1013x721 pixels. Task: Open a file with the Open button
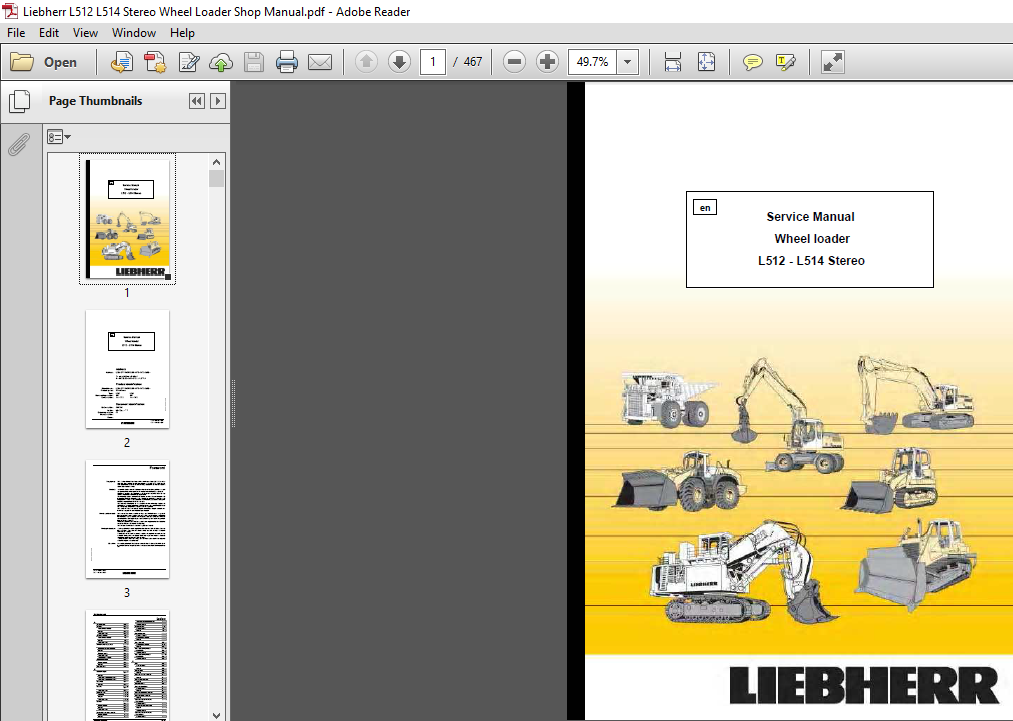(x=43, y=62)
